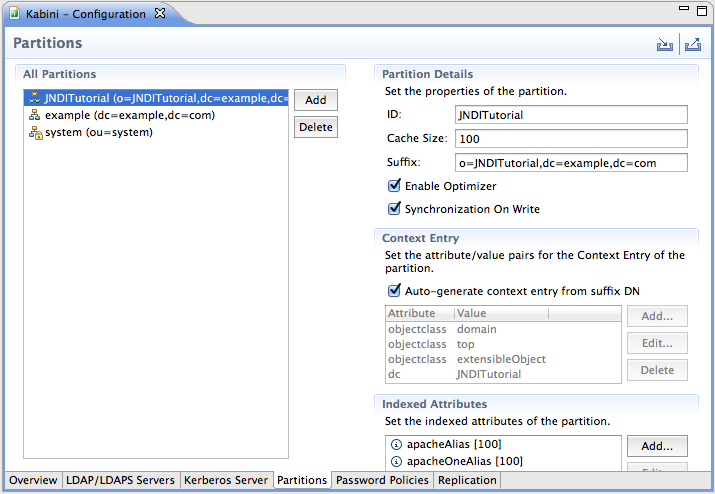Click the apacheAlias index icon
Image resolution: width=715 pixels, height=494 pixels.
coord(397,444)
